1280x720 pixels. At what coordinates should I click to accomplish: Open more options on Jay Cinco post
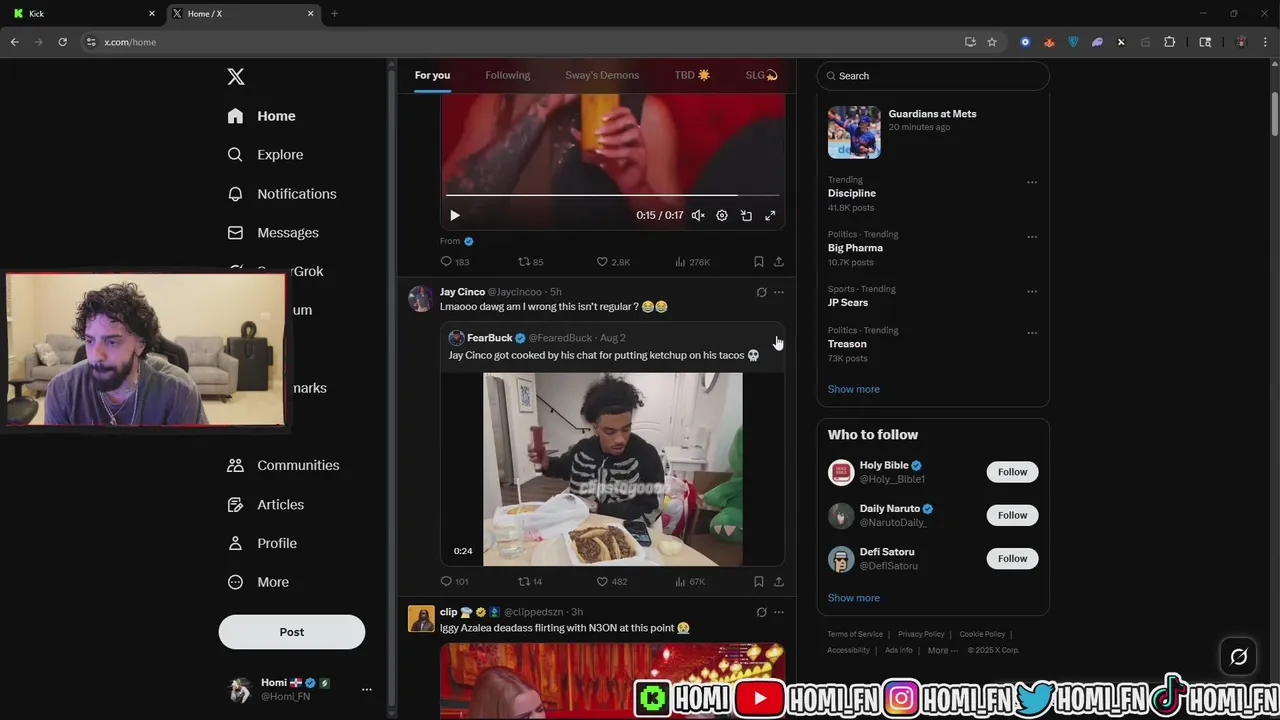(779, 292)
